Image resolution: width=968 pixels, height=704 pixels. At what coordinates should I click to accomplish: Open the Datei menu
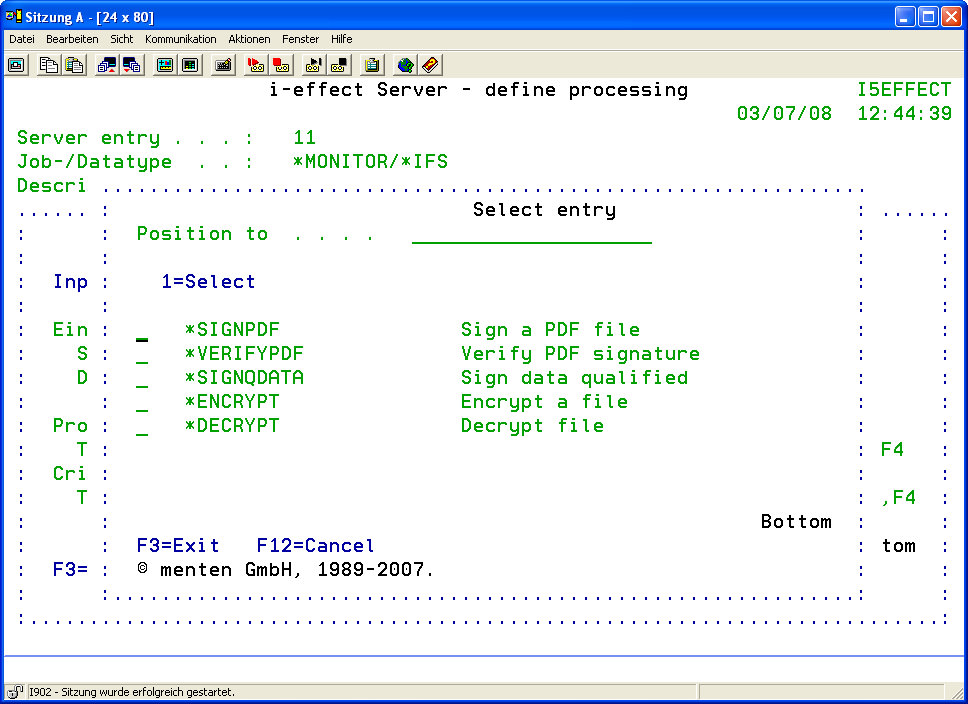click(22, 39)
